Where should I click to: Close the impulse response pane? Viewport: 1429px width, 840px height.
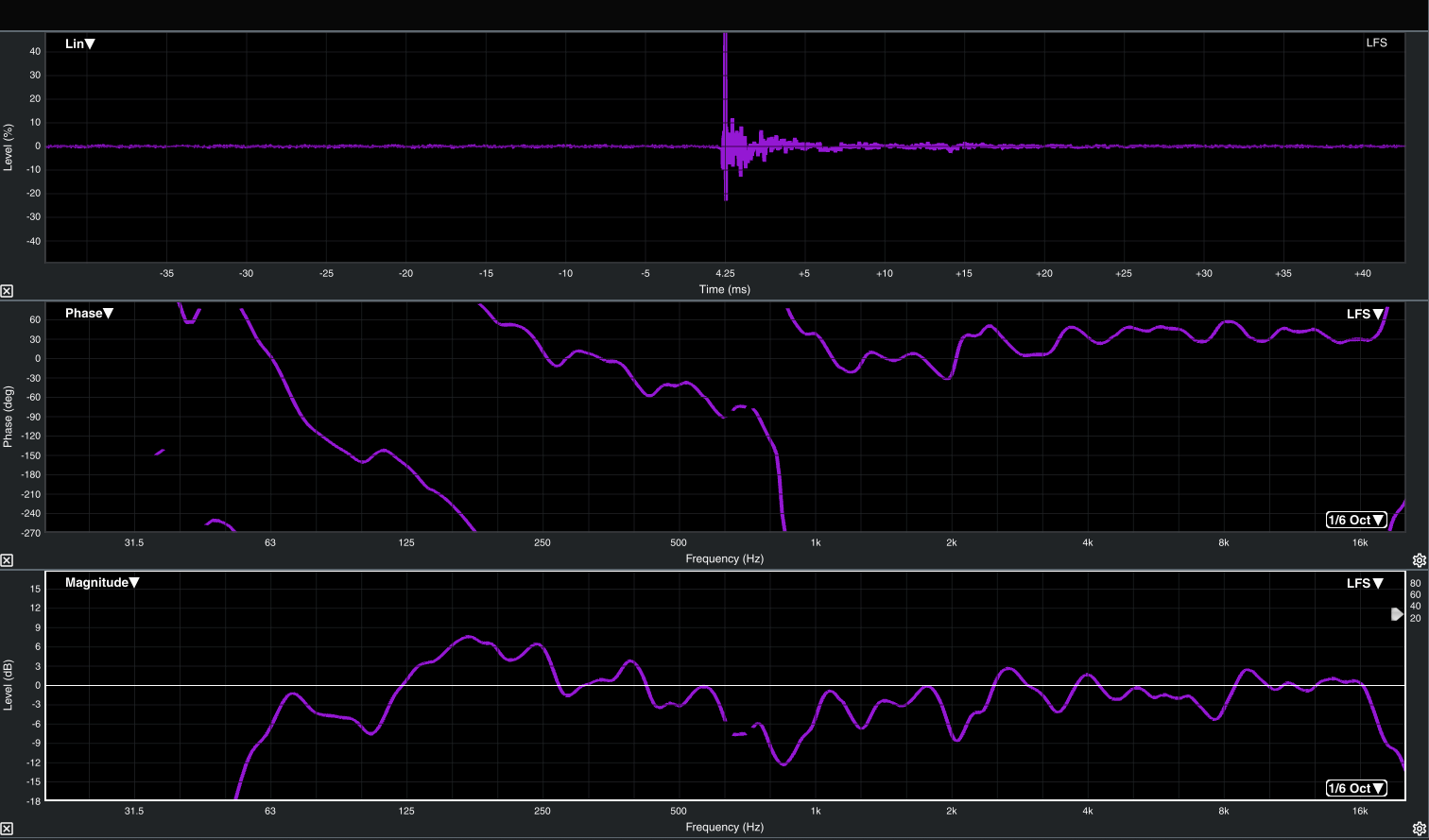(7, 291)
